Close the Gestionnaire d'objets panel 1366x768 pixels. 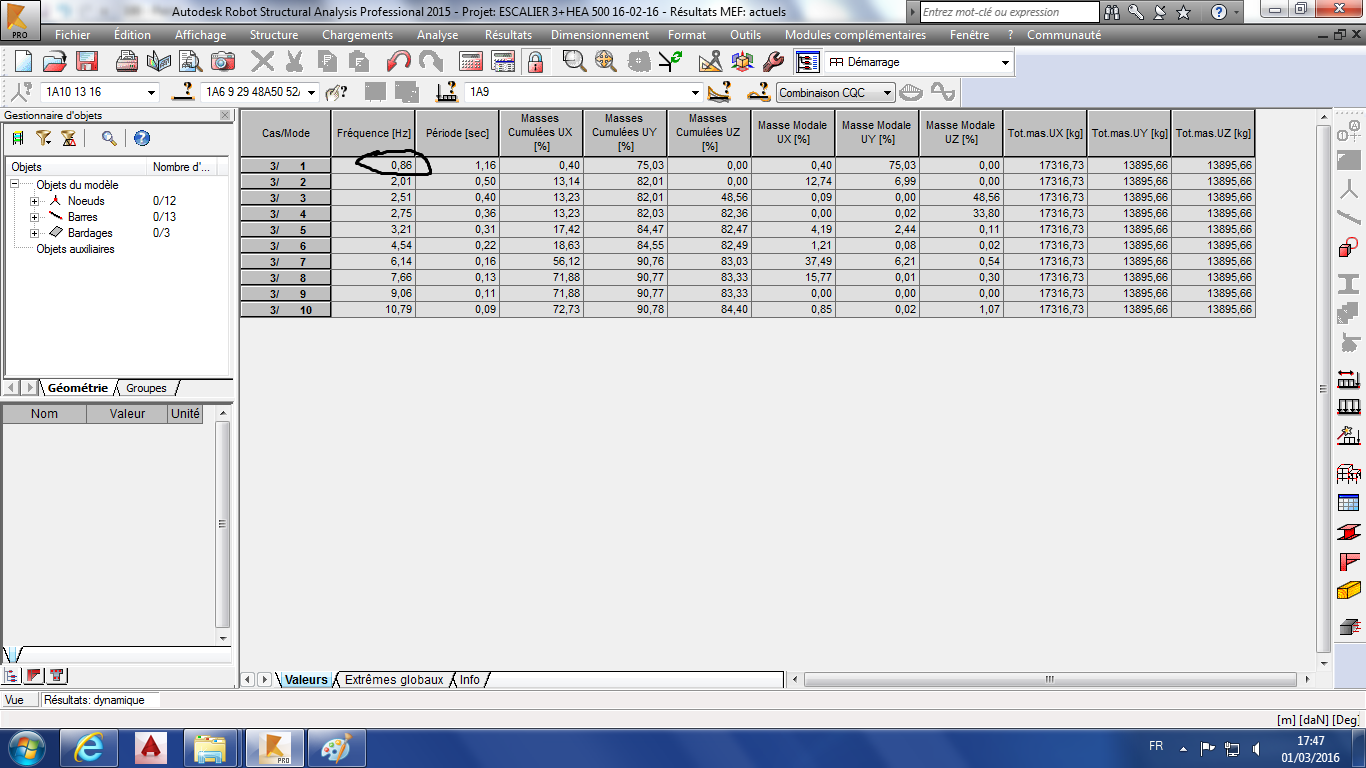(x=225, y=115)
